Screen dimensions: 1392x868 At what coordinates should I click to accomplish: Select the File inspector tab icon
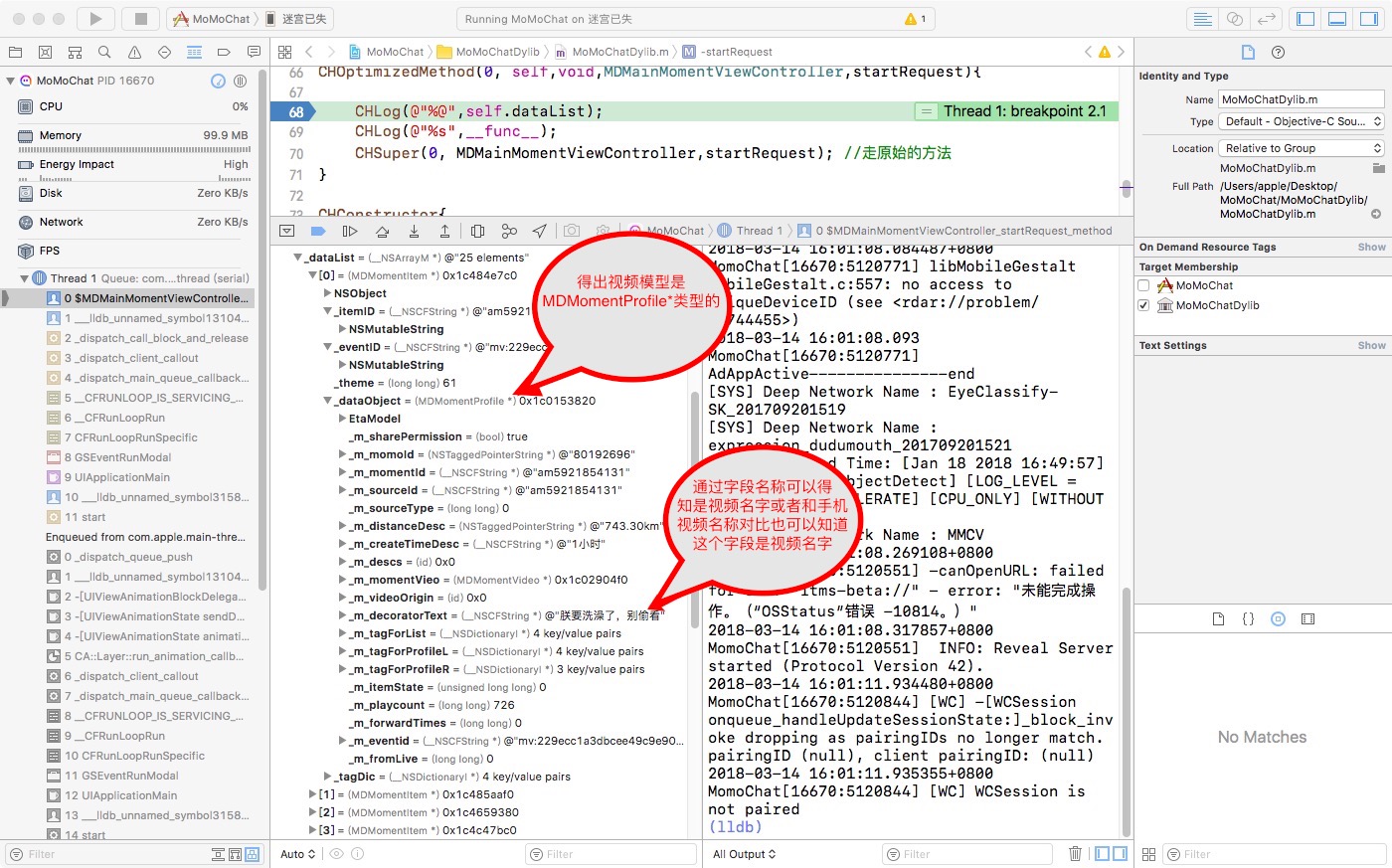[1248, 52]
